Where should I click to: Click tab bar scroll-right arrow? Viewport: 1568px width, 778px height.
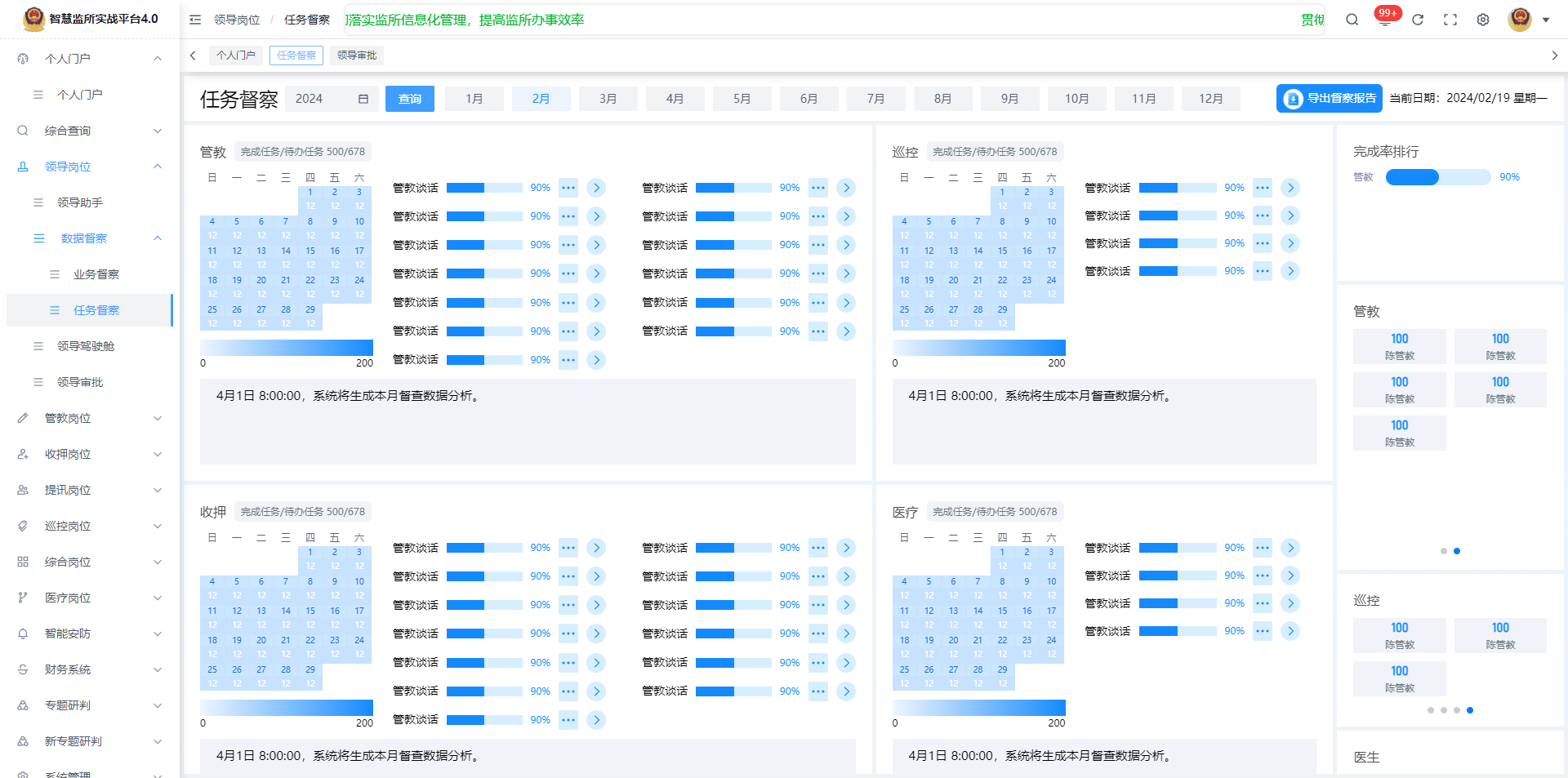(x=1554, y=56)
